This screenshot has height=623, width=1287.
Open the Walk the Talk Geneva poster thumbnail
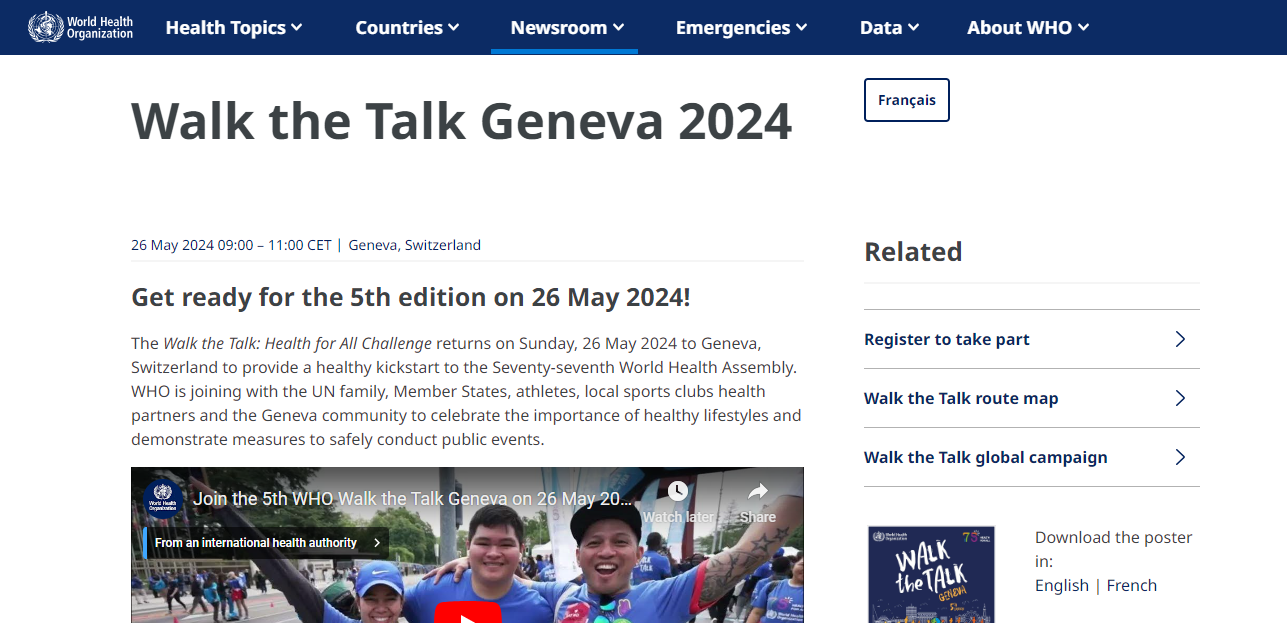coord(931,575)
